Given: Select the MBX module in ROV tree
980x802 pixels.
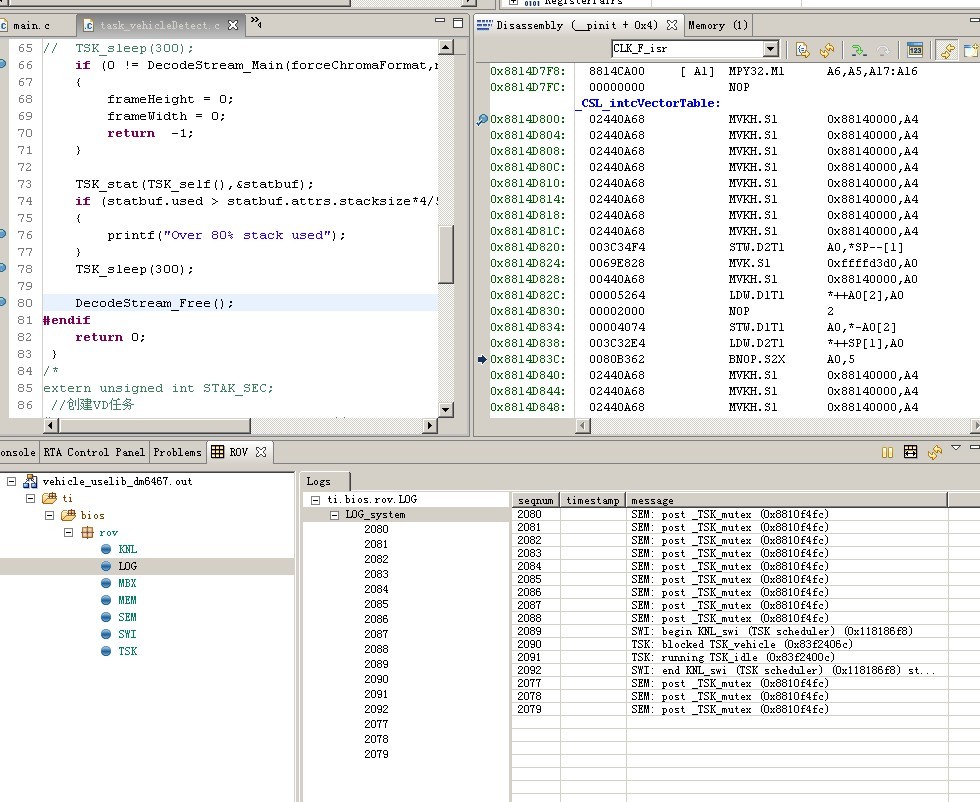Looking at the screenshot, I should (x=127, y=583).
